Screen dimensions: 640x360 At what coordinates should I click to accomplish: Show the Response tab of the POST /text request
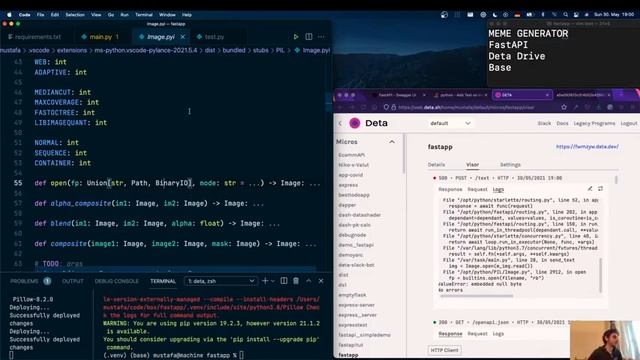(450, 189)
